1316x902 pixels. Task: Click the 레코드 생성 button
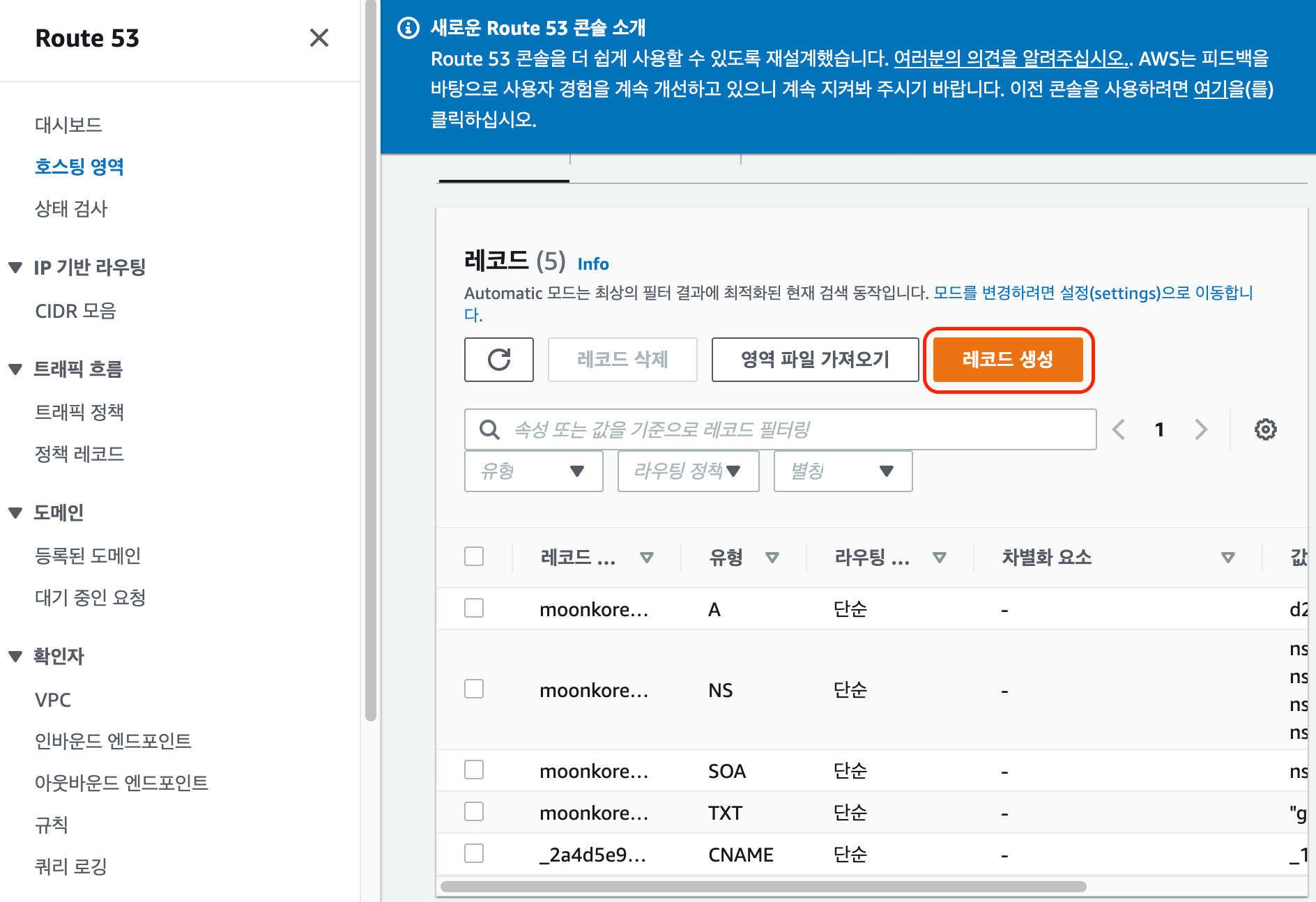1007,360
